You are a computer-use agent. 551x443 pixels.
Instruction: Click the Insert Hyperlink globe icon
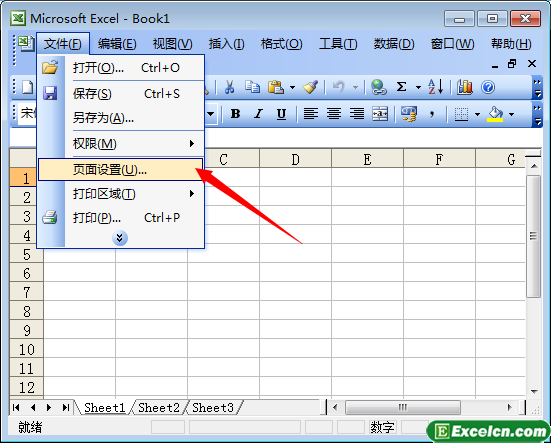(x=379, y=87)
